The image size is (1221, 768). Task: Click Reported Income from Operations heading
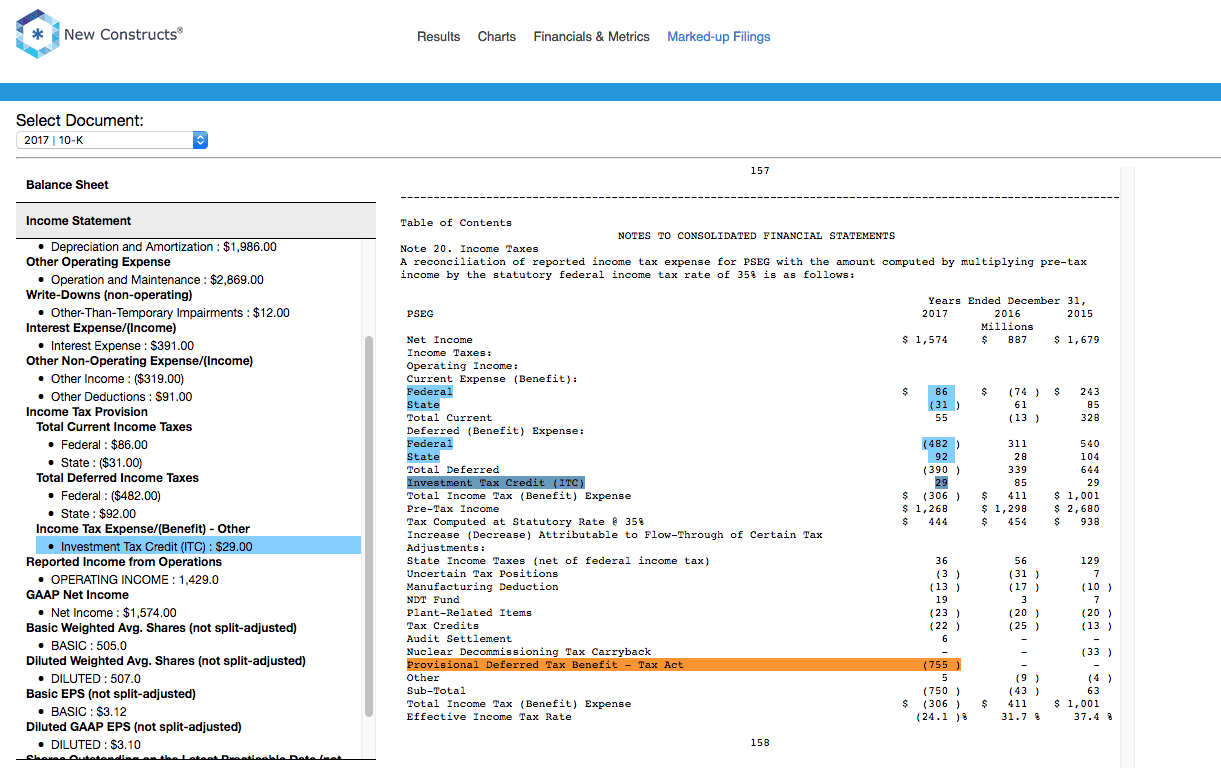(x=124, y=562)
